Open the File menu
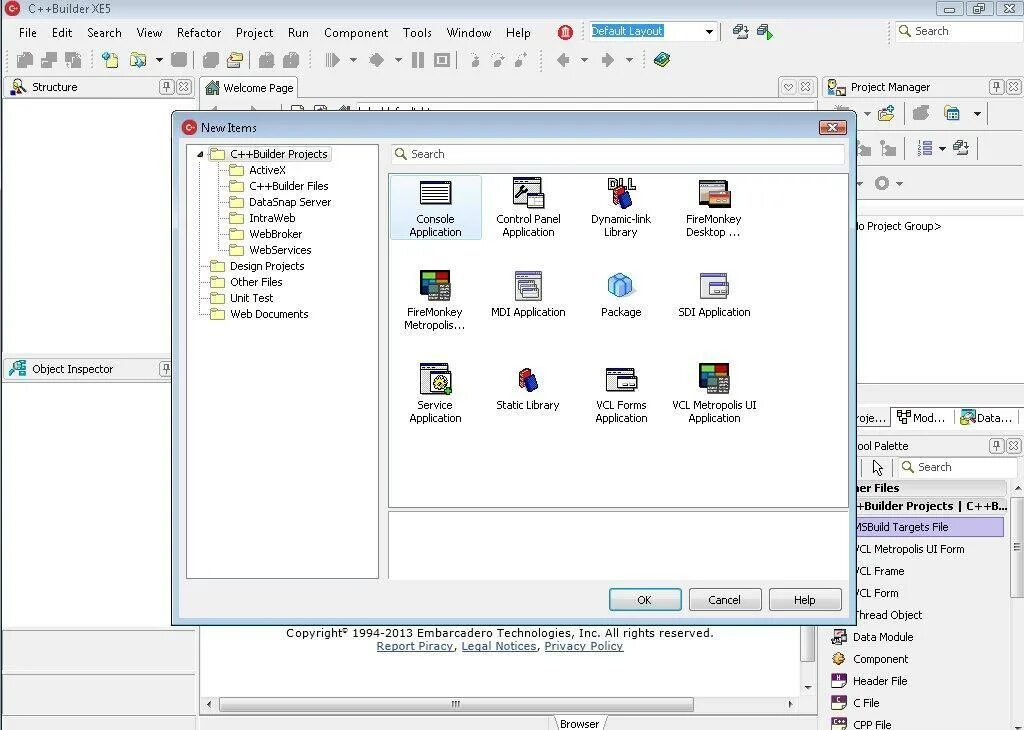The width and height of the screenshot is (1024, 730). [27, 33]
